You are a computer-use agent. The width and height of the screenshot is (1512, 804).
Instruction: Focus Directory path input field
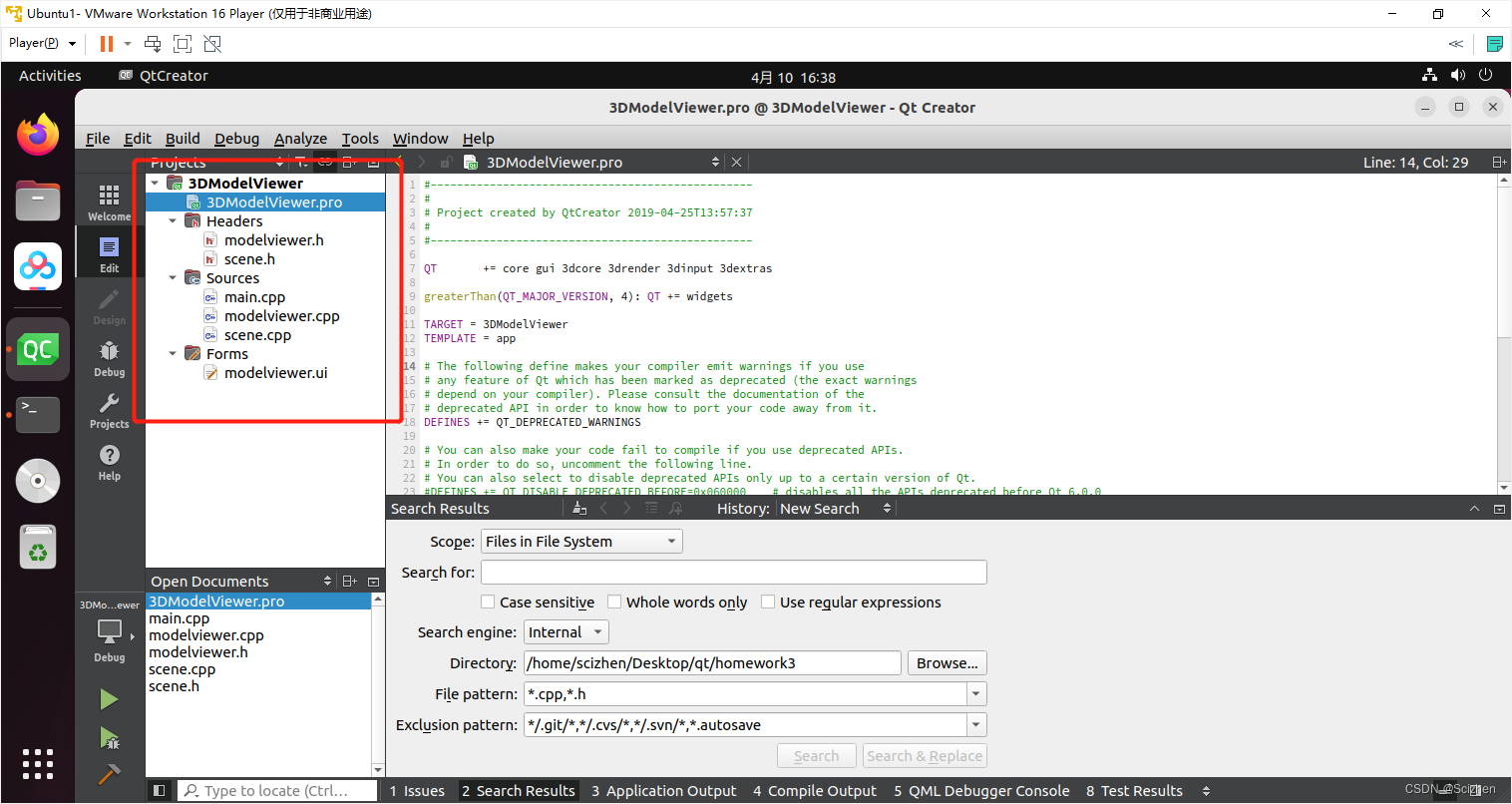point(712,663)
